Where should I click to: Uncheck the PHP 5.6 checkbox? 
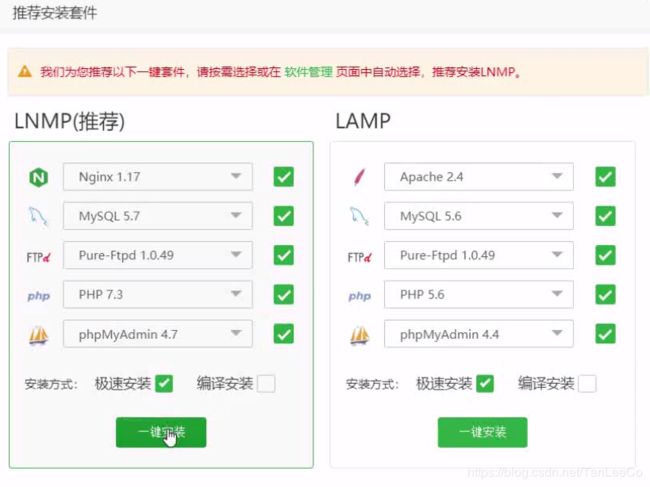[605, 294]
